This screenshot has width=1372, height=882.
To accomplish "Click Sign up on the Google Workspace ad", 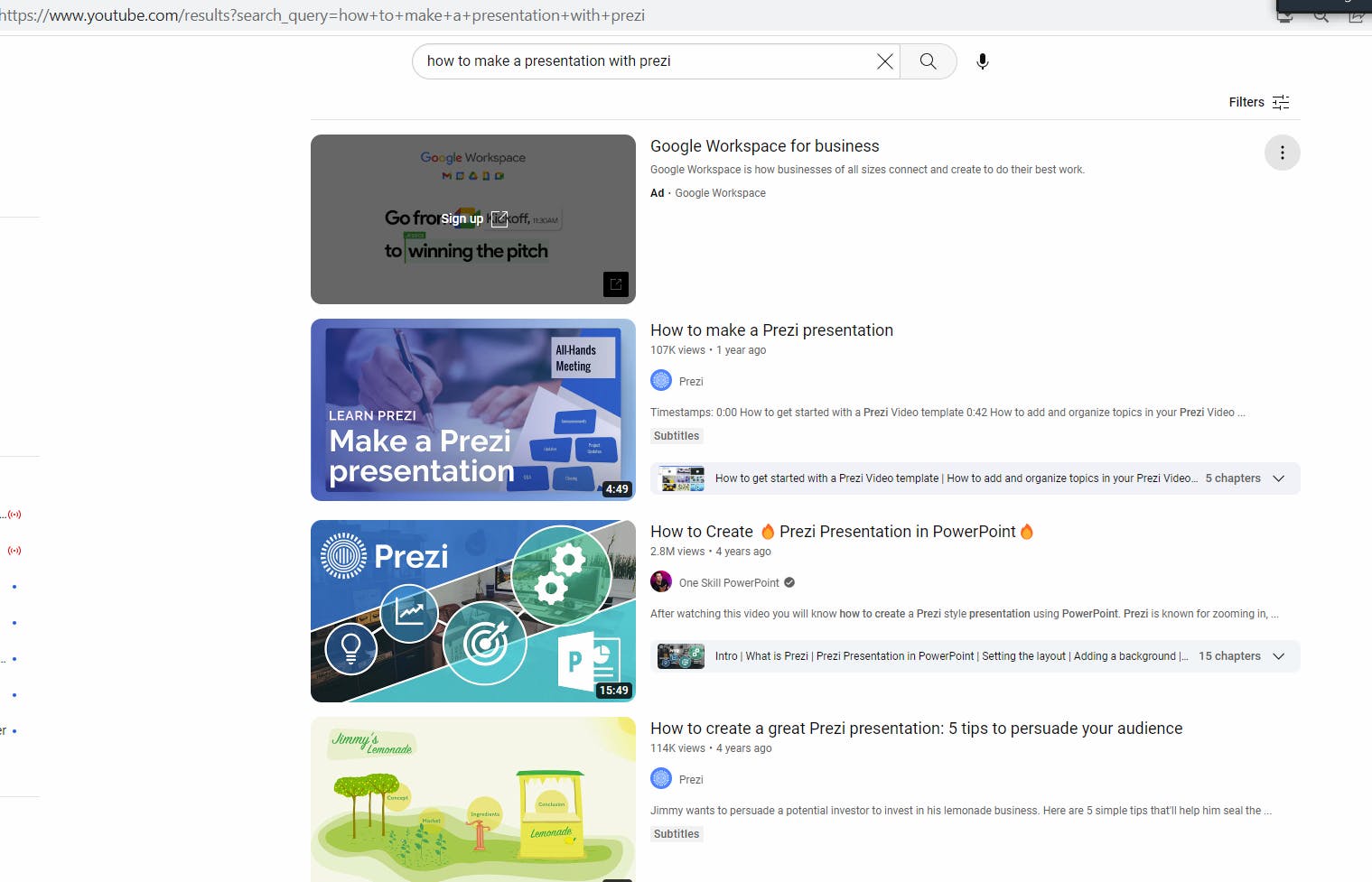I will (x=473, y=218).
